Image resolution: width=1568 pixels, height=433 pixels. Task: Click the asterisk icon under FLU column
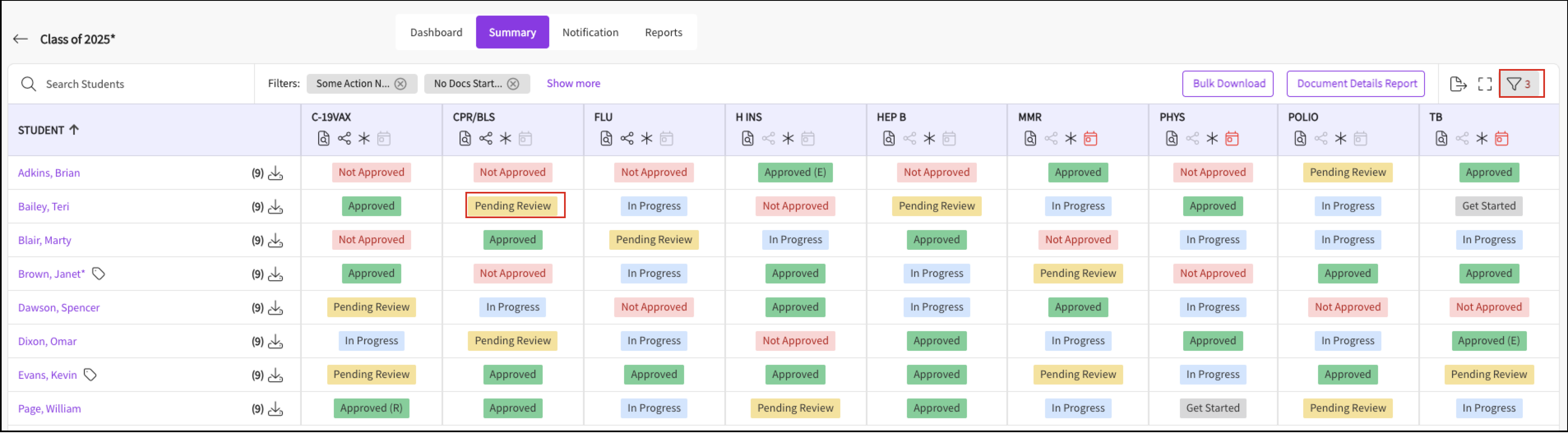[x=646, y=139]
